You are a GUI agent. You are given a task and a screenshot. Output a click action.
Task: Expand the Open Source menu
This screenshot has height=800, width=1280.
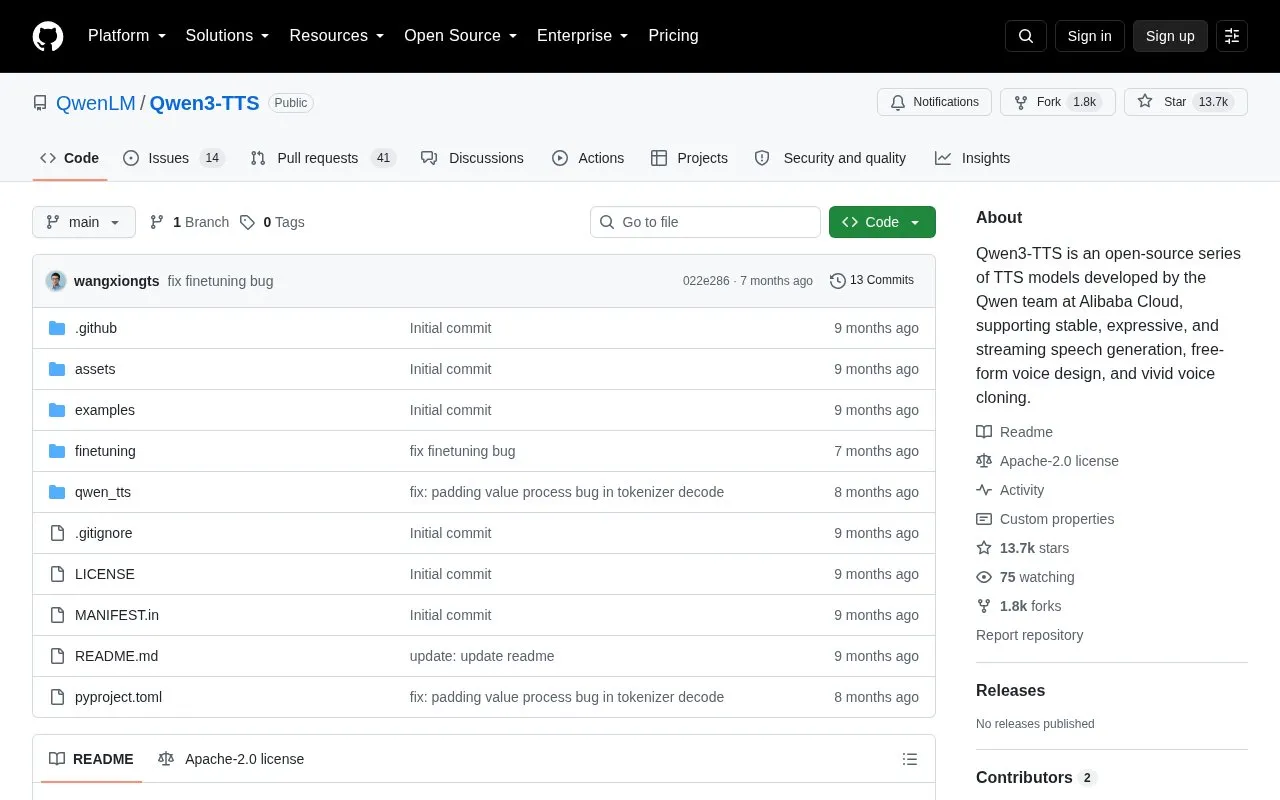point(461,36)
